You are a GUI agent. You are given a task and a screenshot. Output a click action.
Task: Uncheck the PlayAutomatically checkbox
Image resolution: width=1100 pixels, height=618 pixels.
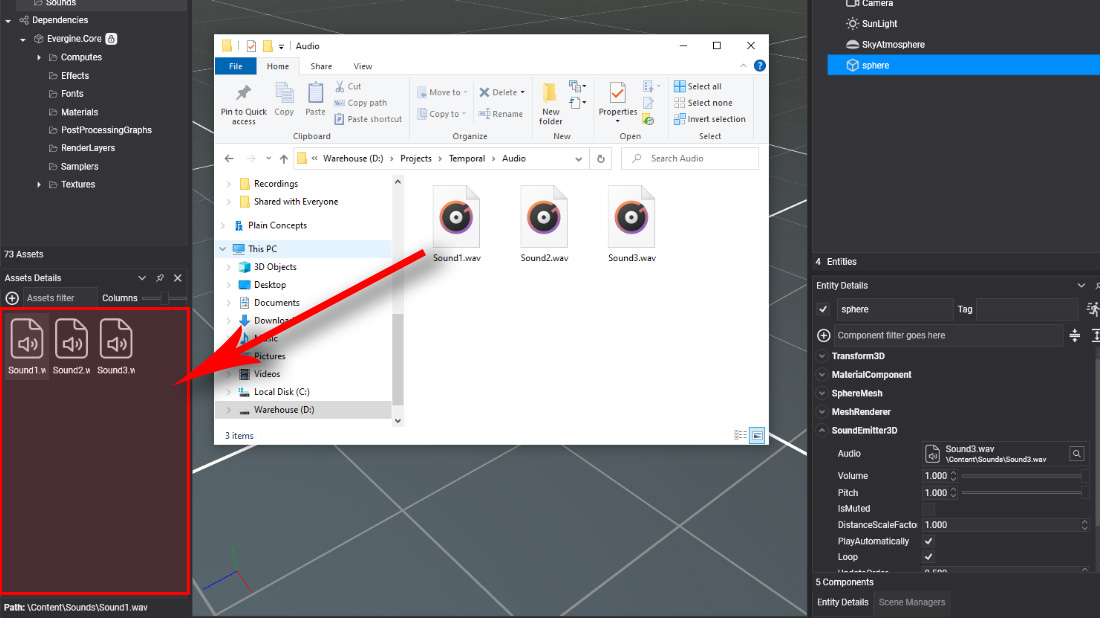[928, 541]
